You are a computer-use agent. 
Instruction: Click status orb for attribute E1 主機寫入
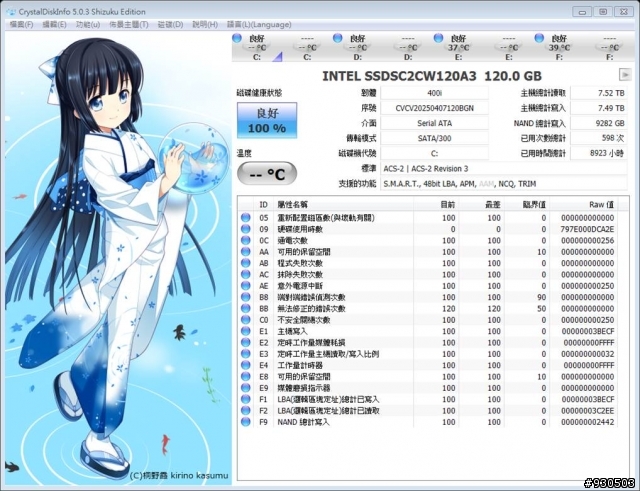click(x=245, y=331)
